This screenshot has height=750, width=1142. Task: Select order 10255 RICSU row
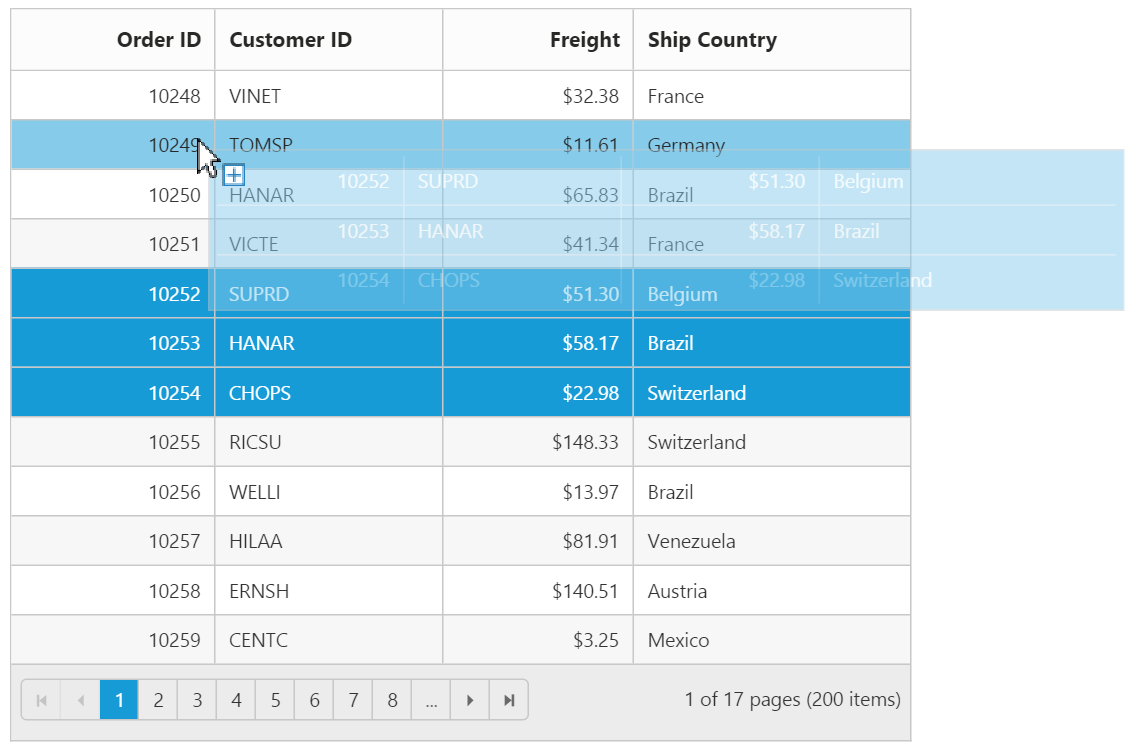(255, 442)
